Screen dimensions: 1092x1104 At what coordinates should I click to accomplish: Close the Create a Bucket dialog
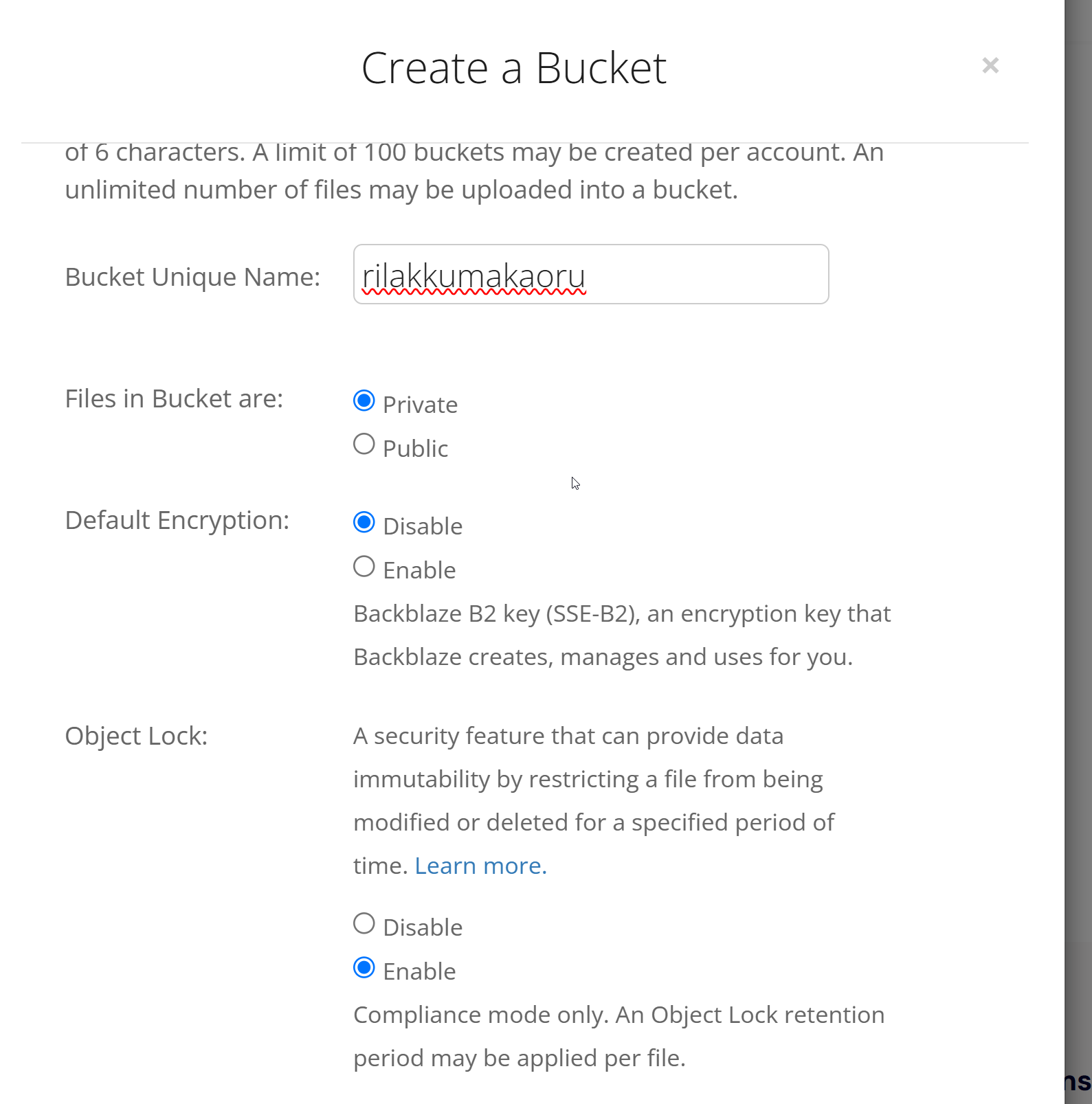point(990,65)
